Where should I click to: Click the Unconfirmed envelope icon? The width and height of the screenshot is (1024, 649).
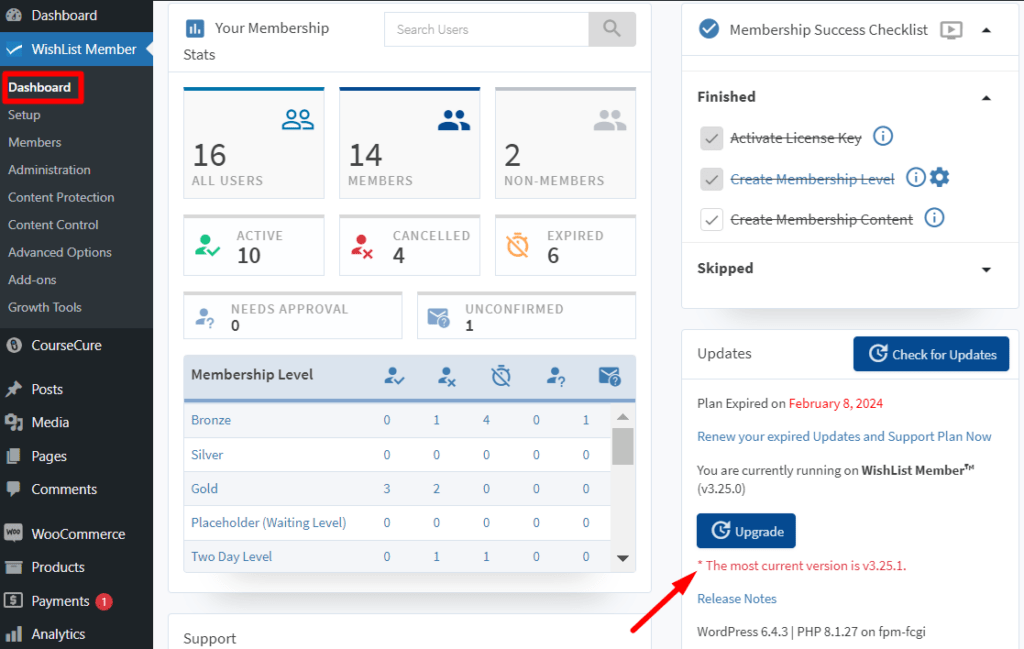(x=438, y=317)
